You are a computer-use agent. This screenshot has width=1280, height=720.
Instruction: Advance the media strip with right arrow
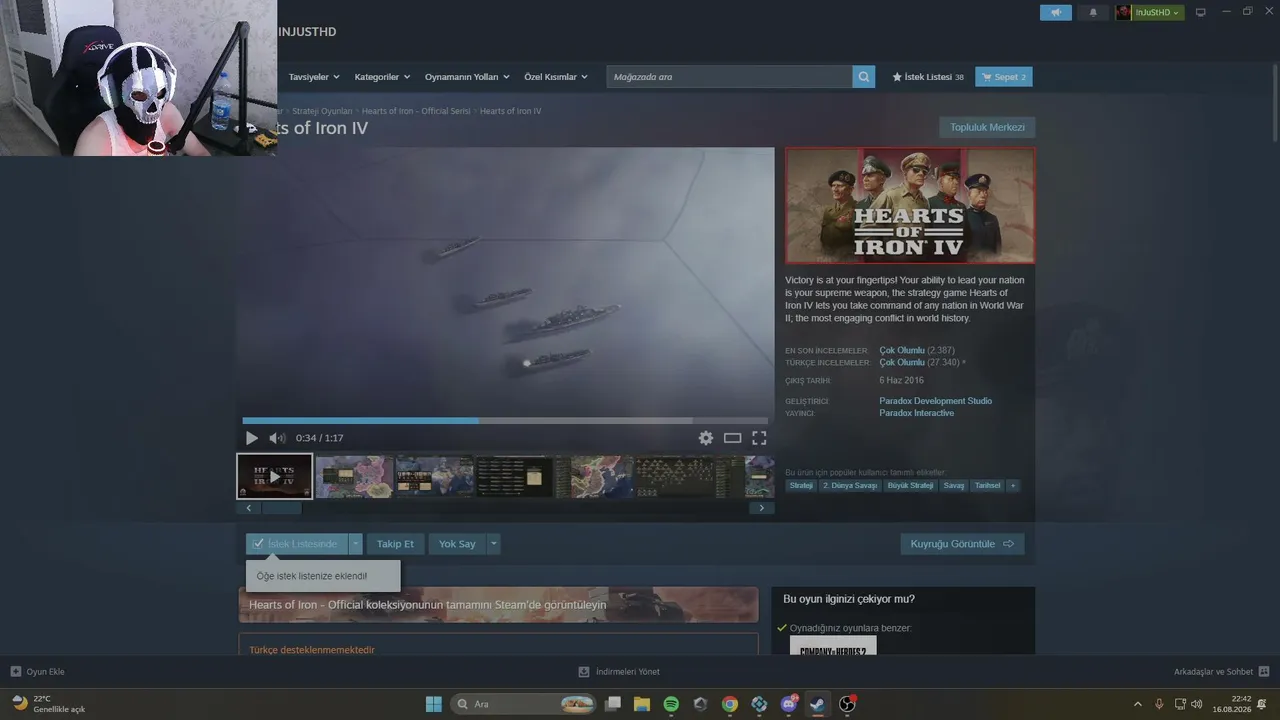click(x=761, y=508)
